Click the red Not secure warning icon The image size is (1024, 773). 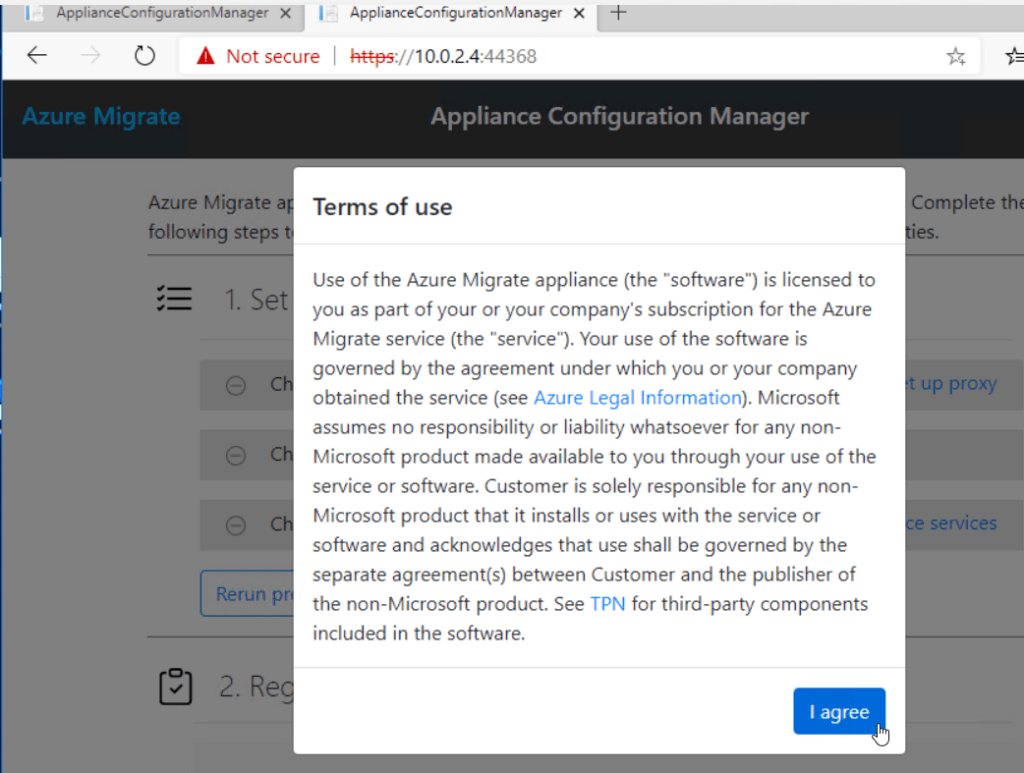pos(207,55)
